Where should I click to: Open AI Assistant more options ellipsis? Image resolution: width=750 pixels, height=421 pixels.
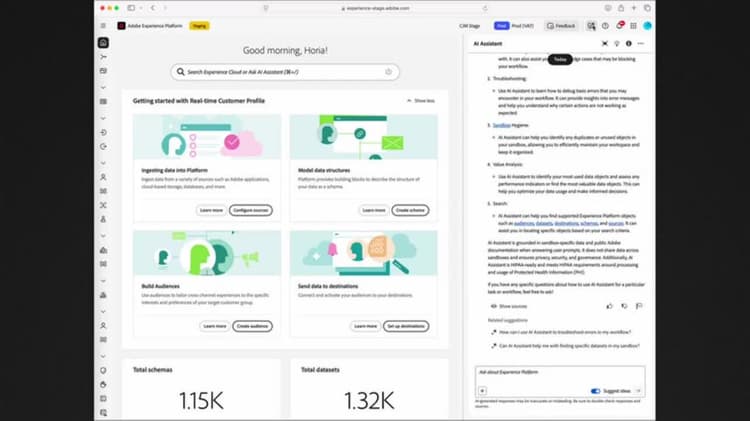click(641, 44)
